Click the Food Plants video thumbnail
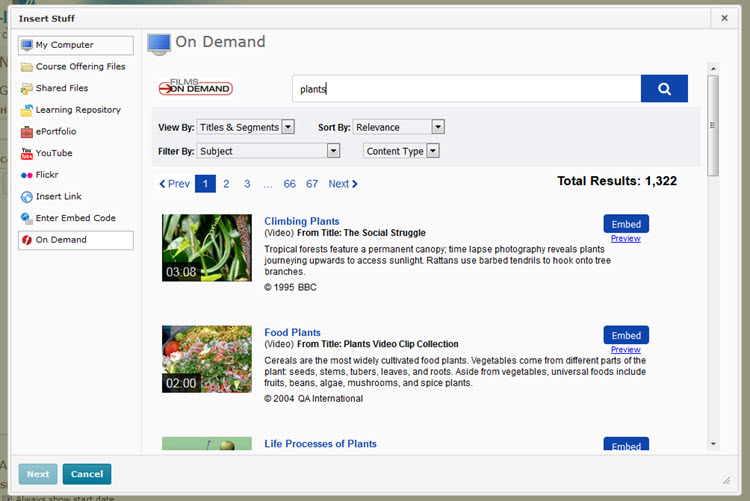The image size is (750, 501). coord(207,359)
